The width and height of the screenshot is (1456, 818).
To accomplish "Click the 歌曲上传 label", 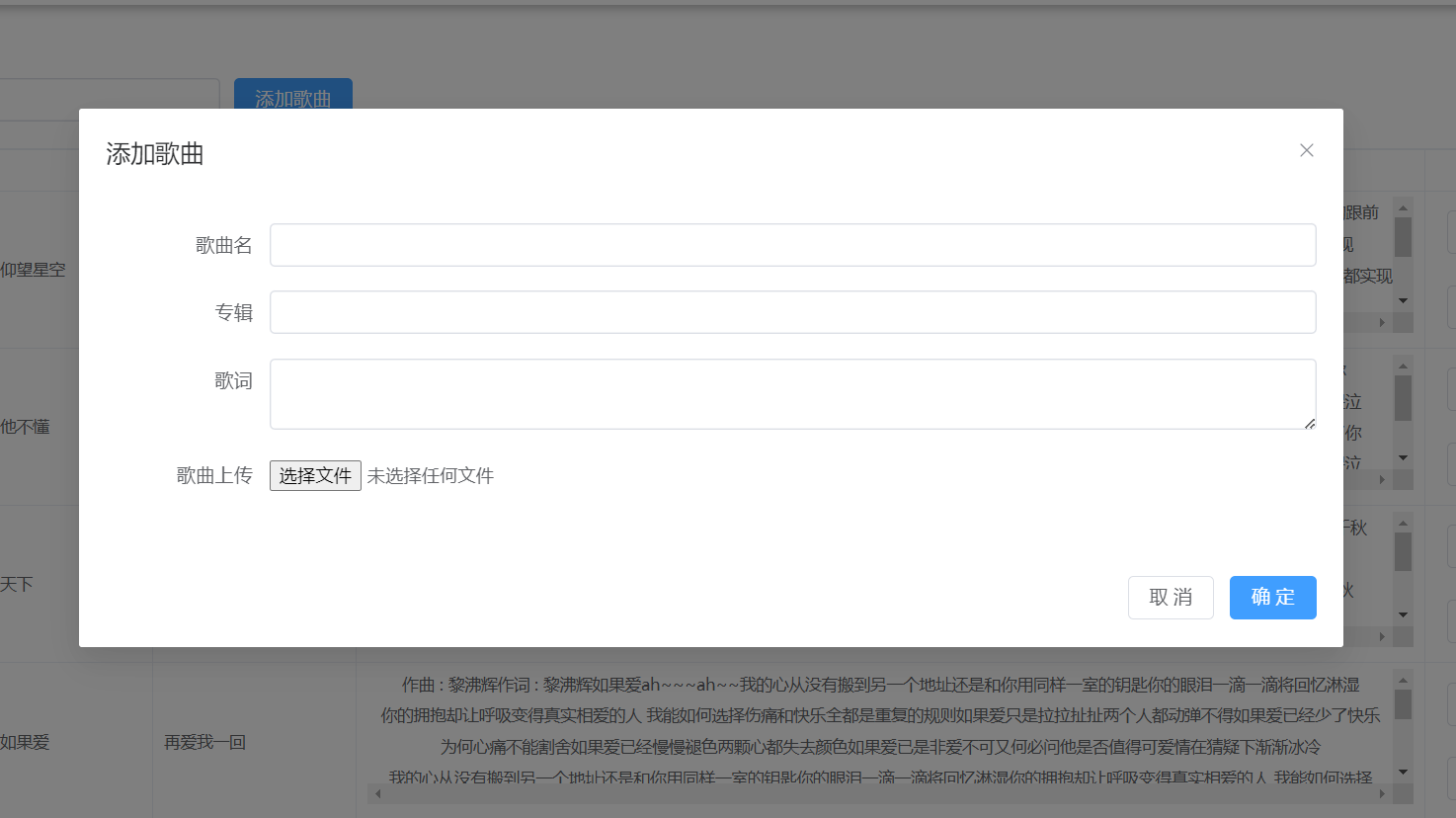I will point(214,475).
